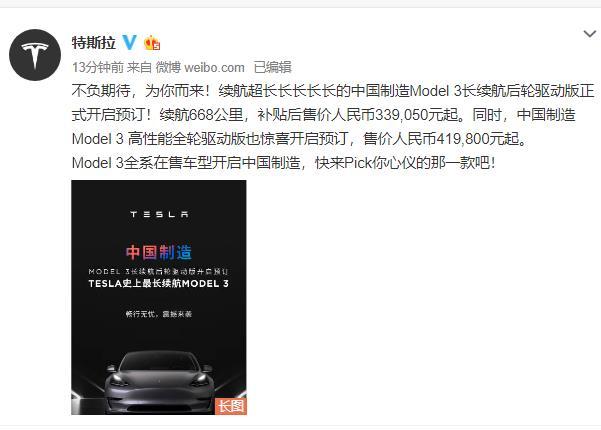Click the 已编辑 edited label

tap(273, 67)
